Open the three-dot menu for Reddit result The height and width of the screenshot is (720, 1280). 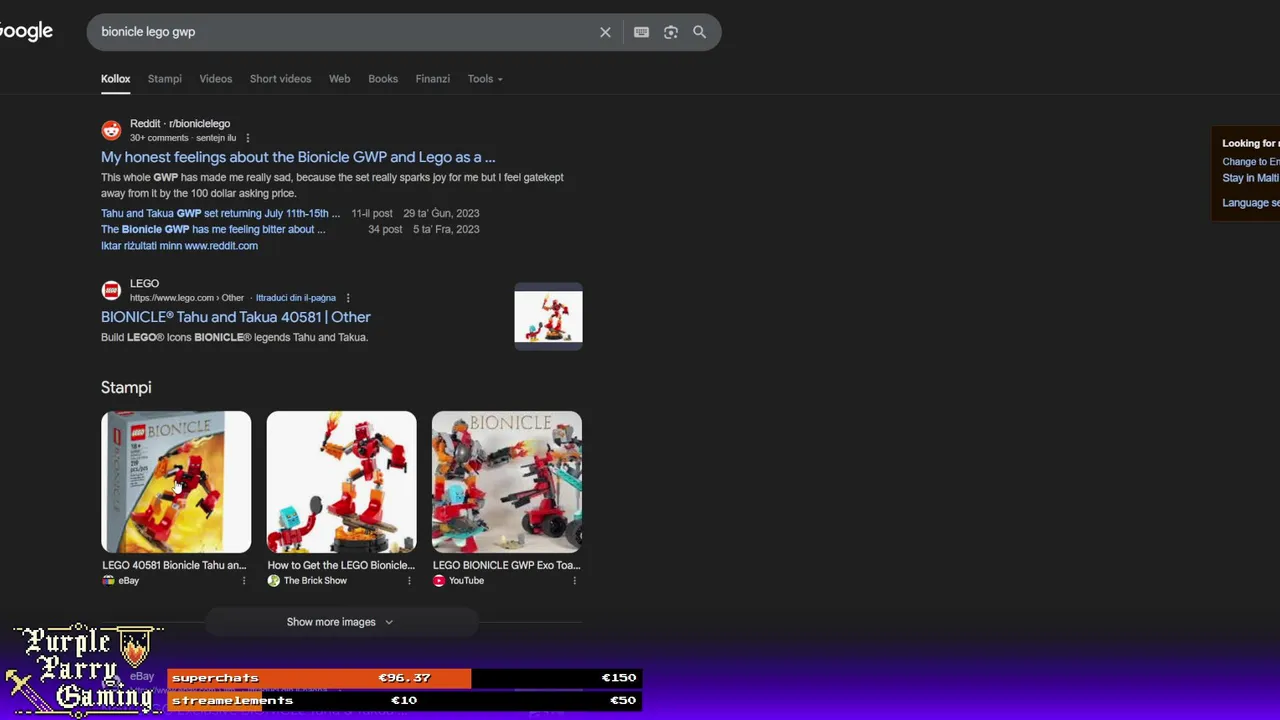pos(248,138)
